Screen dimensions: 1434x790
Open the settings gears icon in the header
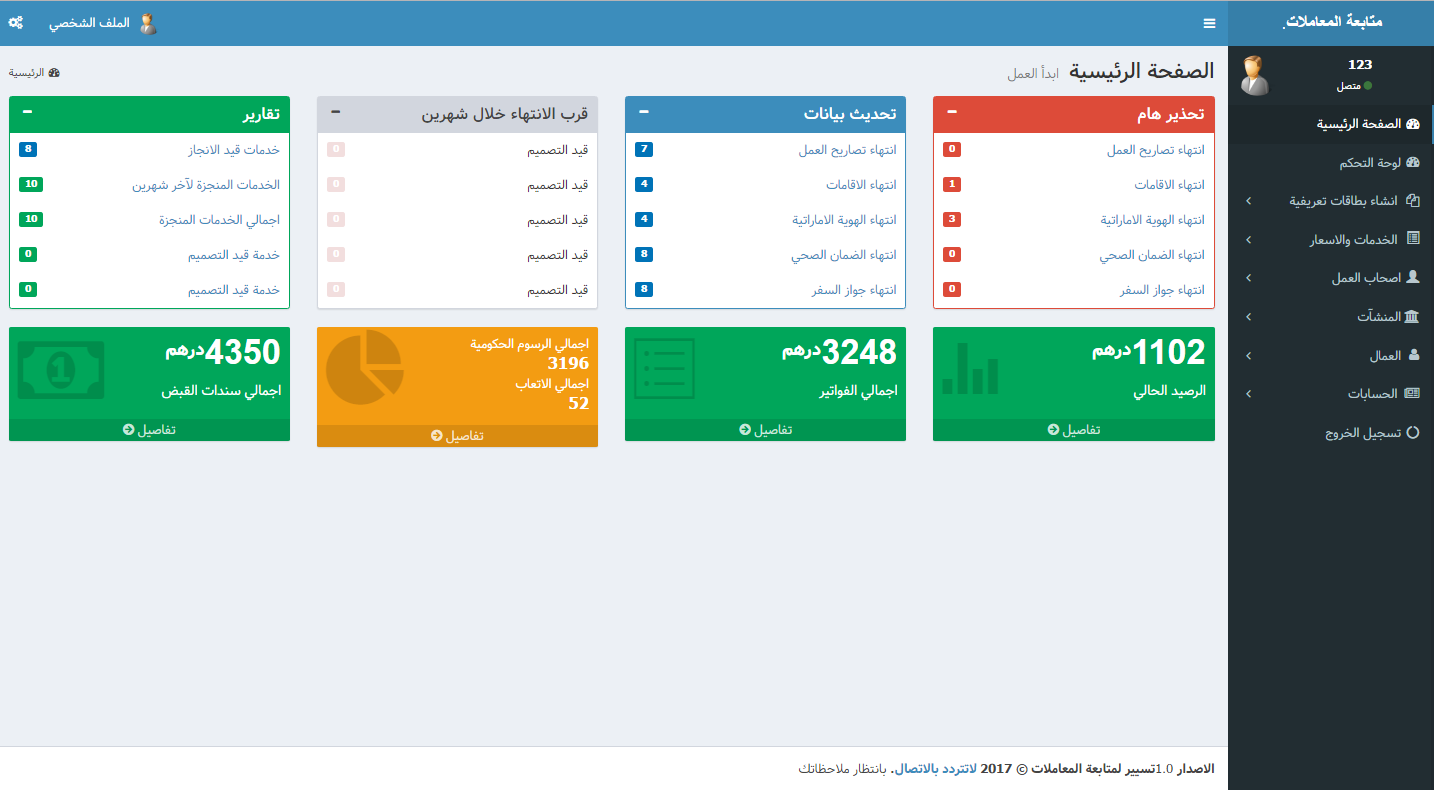tap(16, 22)
